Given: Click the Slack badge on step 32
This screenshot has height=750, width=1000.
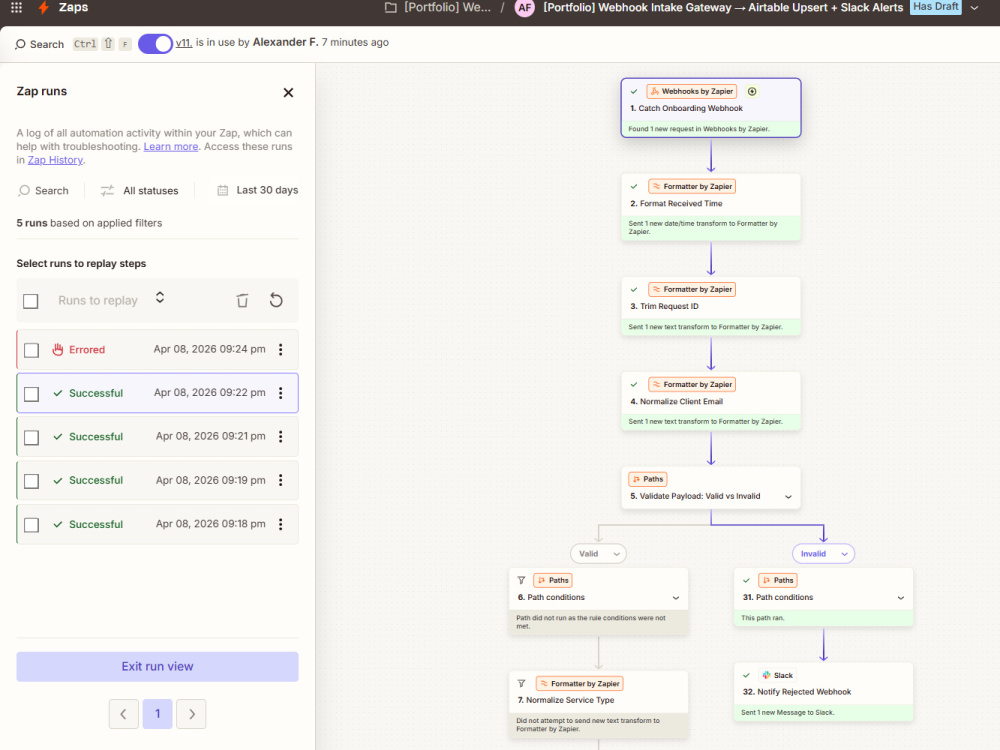Looking at the screenshot, I should point(777,675).
